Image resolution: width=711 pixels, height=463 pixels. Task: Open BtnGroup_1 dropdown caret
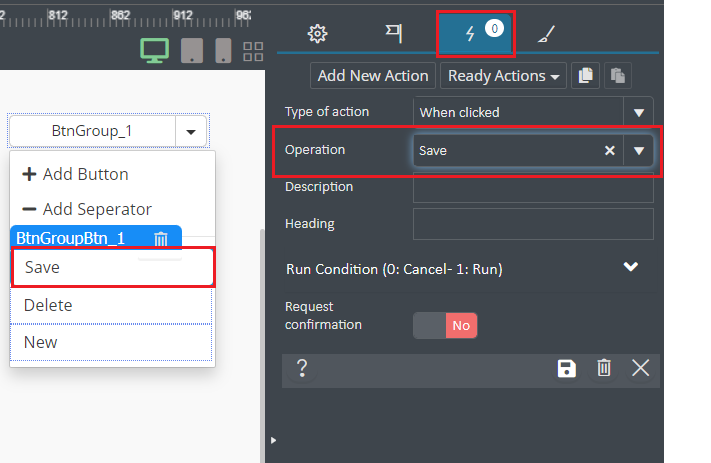coord(191,132)
